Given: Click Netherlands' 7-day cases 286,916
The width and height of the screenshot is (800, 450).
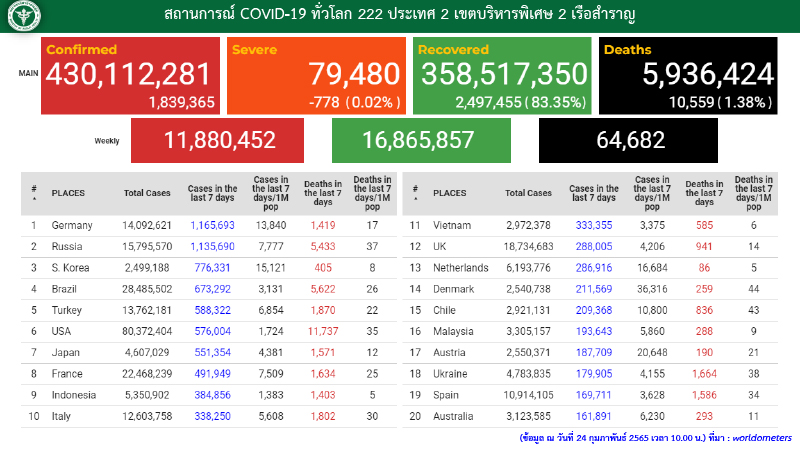Looking at the screenshot, I should coord(594,268).
